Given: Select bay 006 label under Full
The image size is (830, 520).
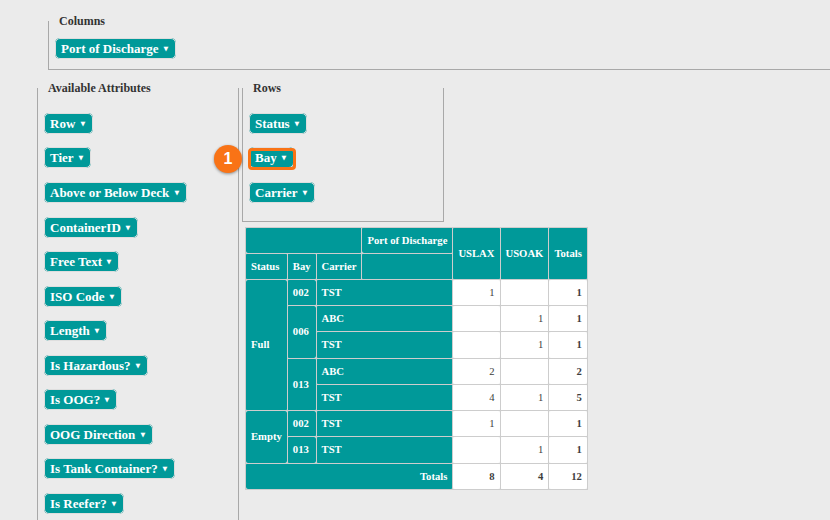Looking at the screenshot, I should [302, 332].
